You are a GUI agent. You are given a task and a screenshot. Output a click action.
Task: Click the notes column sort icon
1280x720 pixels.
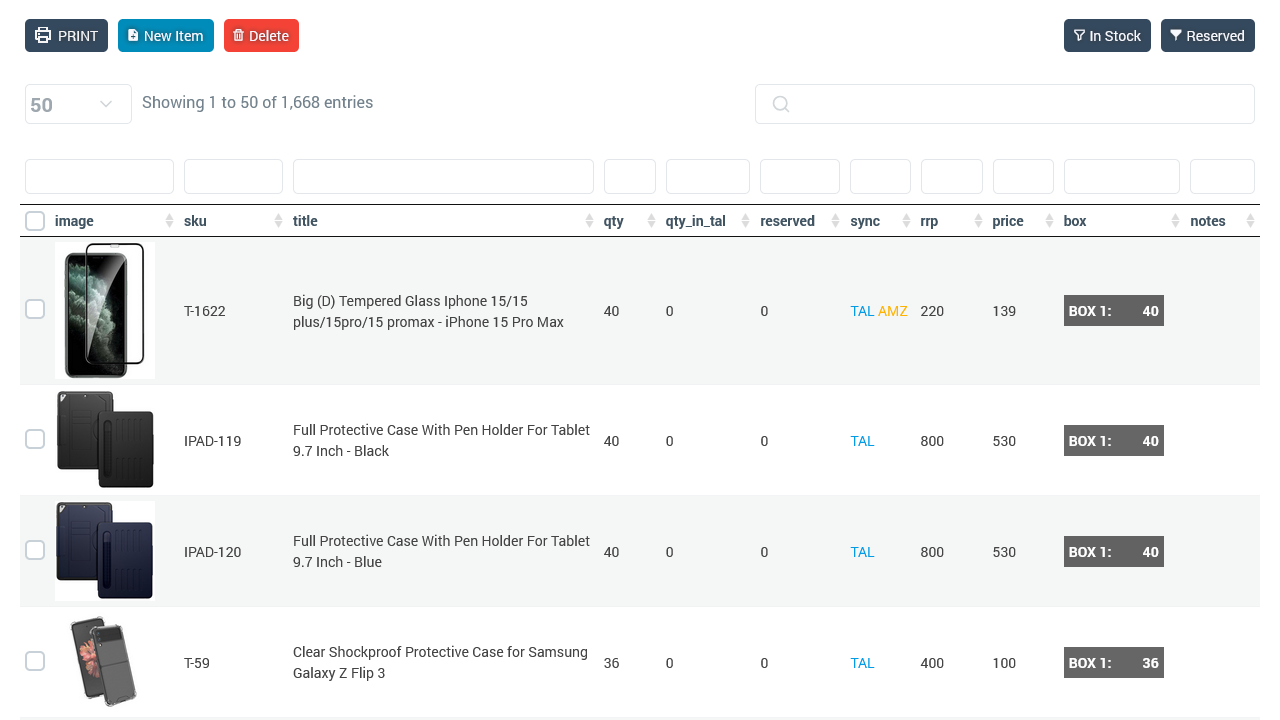click(x=1250, y=221)
